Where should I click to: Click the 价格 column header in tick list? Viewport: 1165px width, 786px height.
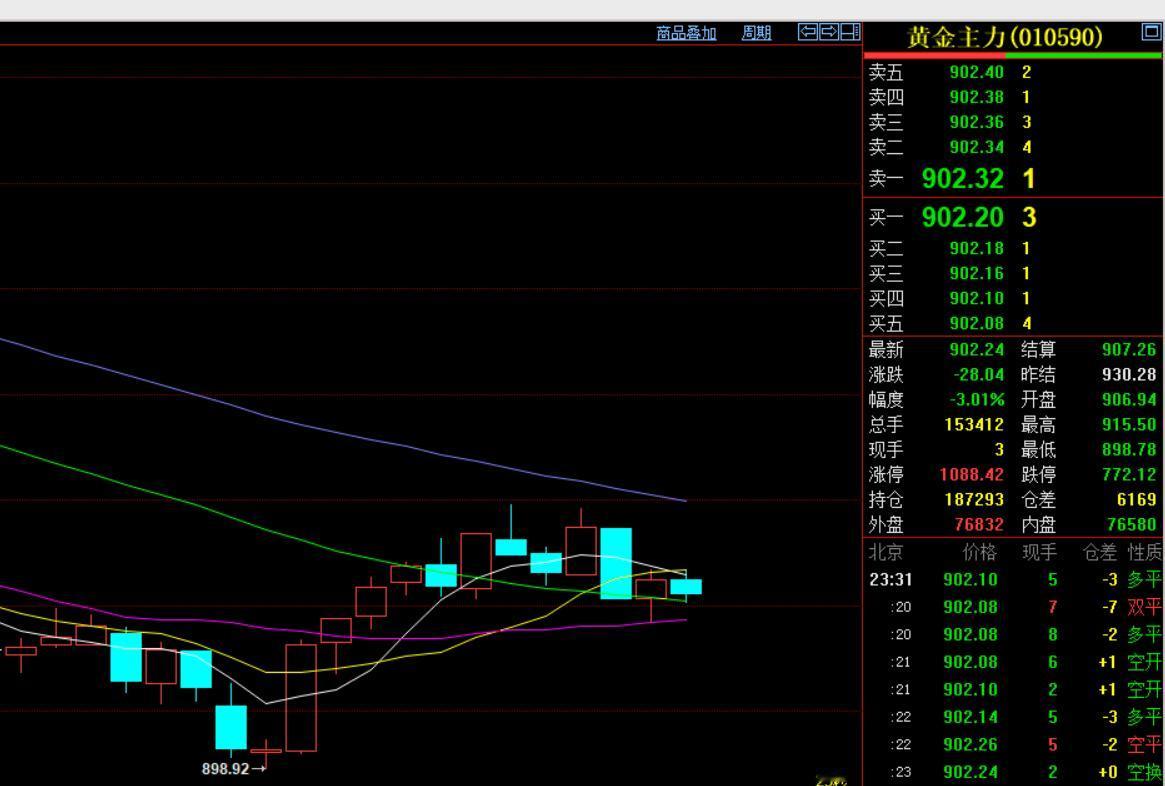[x=979, y=552]
